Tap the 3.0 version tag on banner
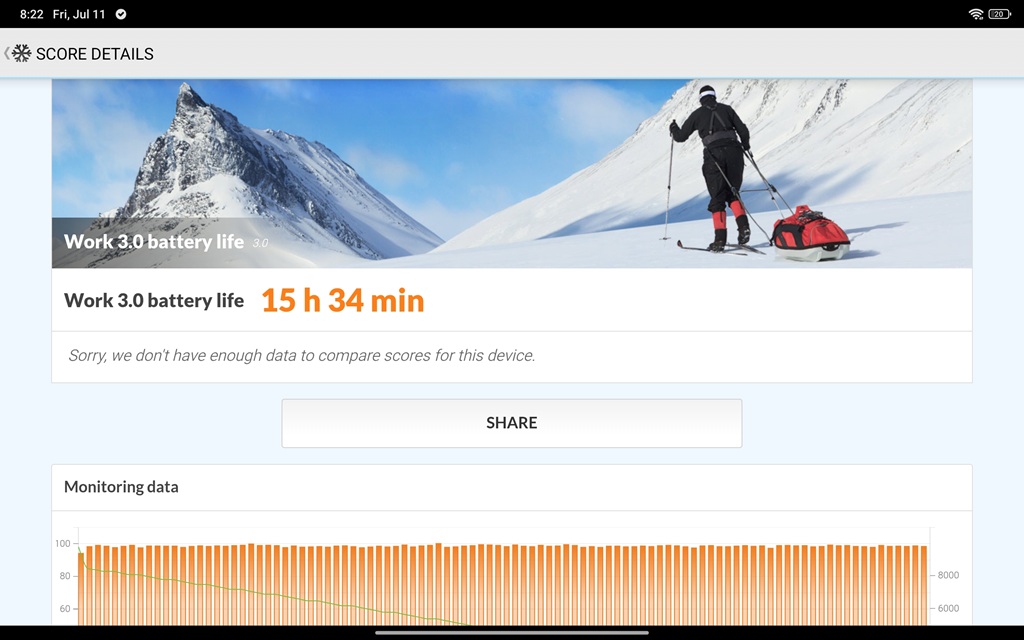 click(x=260, y=243)
